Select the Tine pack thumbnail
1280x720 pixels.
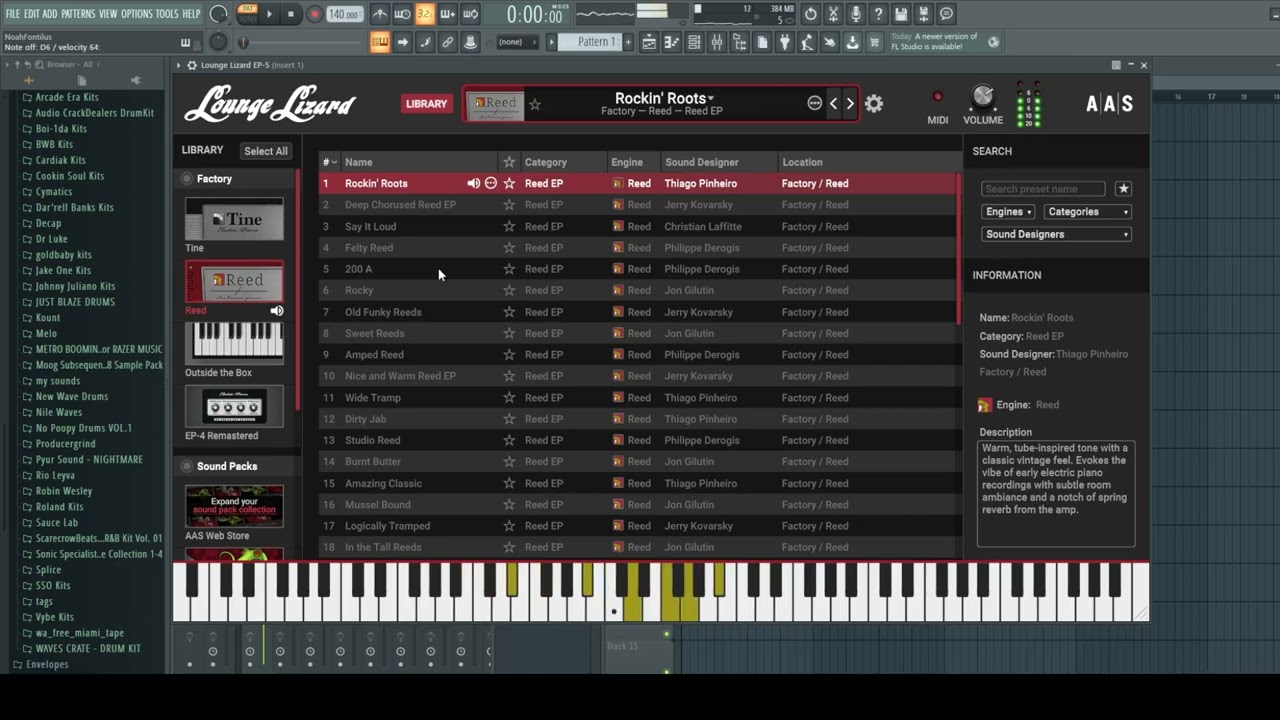[234, 219]
